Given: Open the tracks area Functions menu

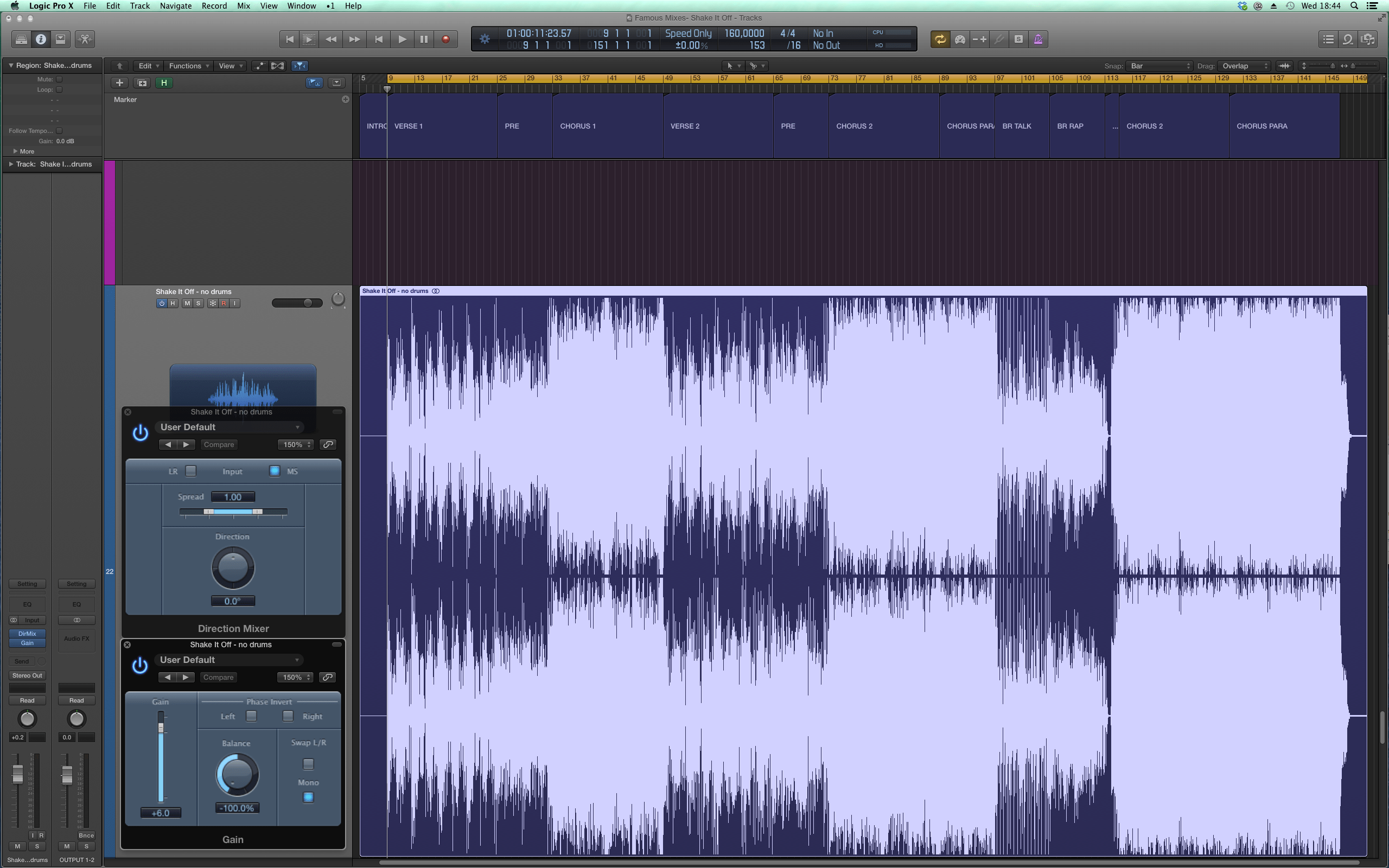Looking at the screenshot, I should click(189, 66).
